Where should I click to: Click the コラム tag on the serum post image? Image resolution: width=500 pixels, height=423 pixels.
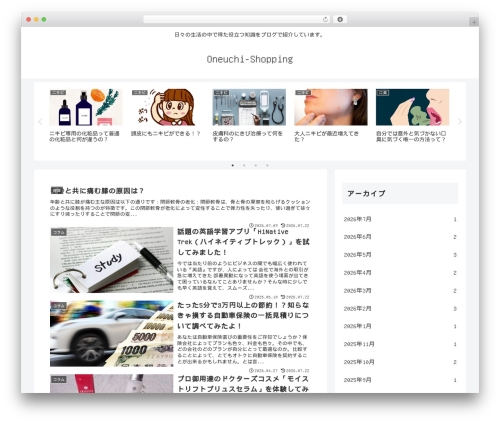(58, 379)
